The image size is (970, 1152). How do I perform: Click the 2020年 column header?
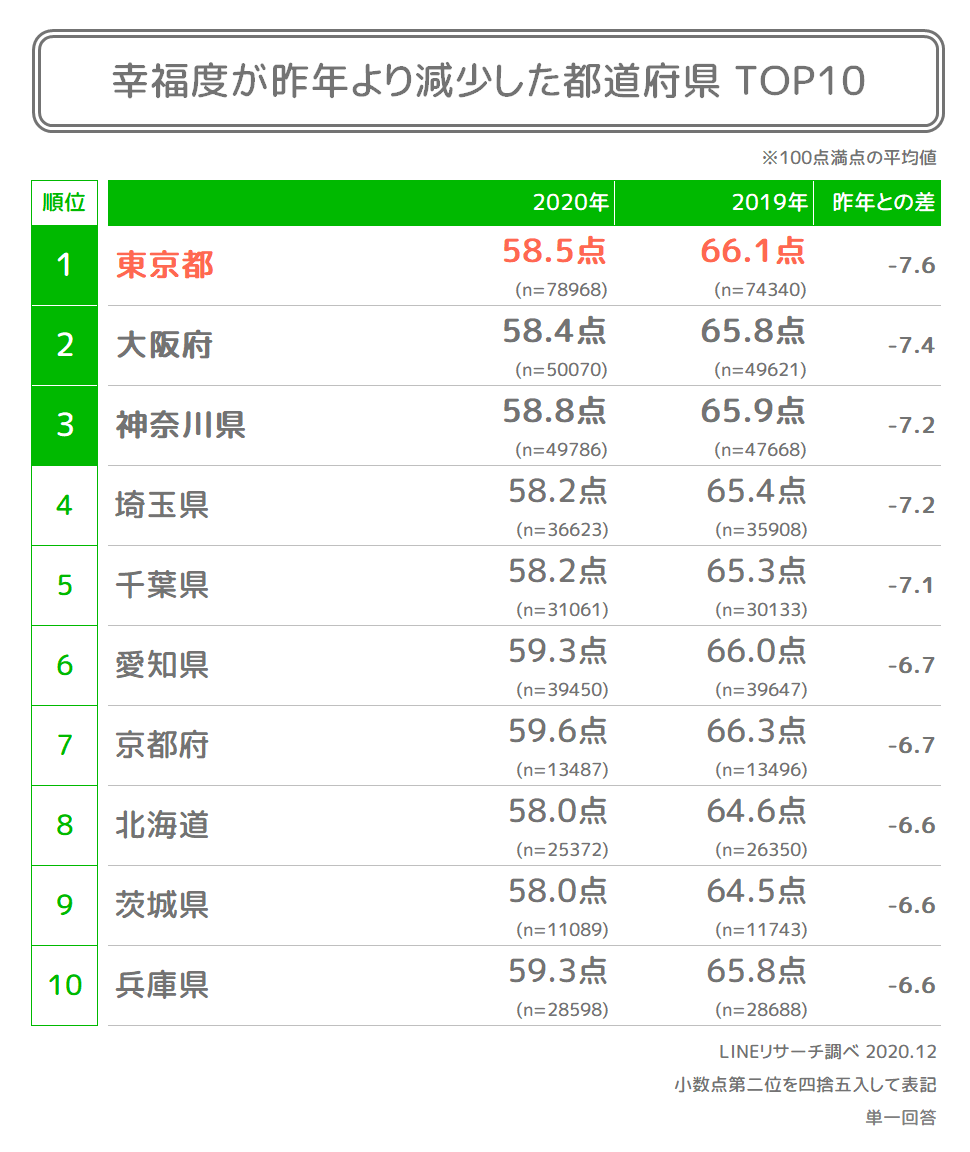[571, 202]
